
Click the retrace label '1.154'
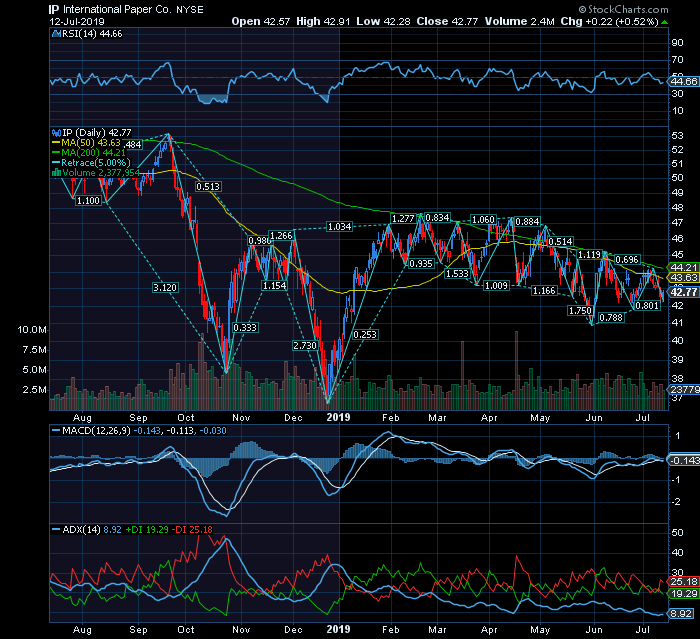point(275,286)
